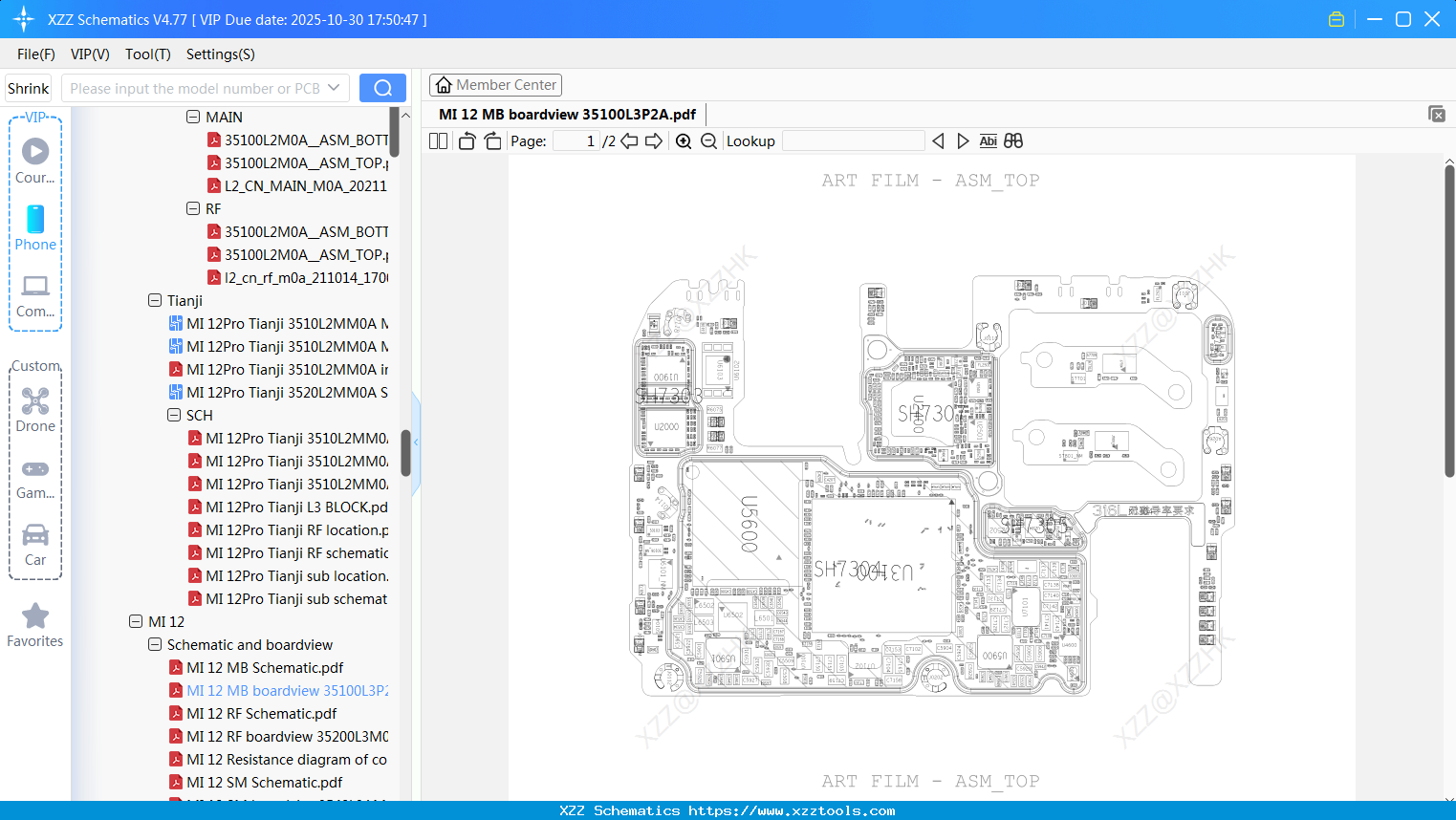Viewport: 1456px width, 820px height.
Task: Click the Member Center button
Action: pyautogui.click(x=495, y=84)
